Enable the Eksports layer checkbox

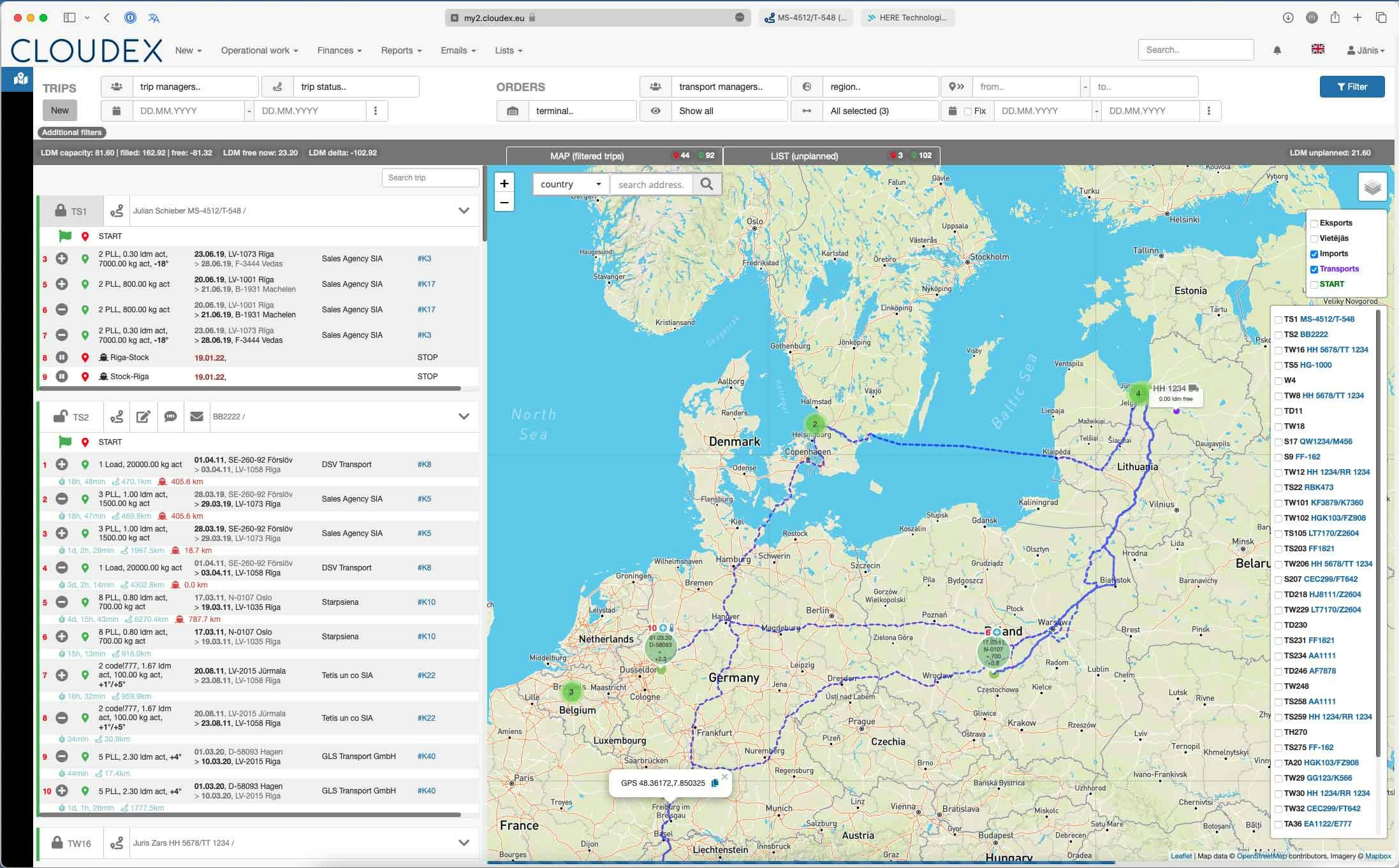tap(1314, 224)
